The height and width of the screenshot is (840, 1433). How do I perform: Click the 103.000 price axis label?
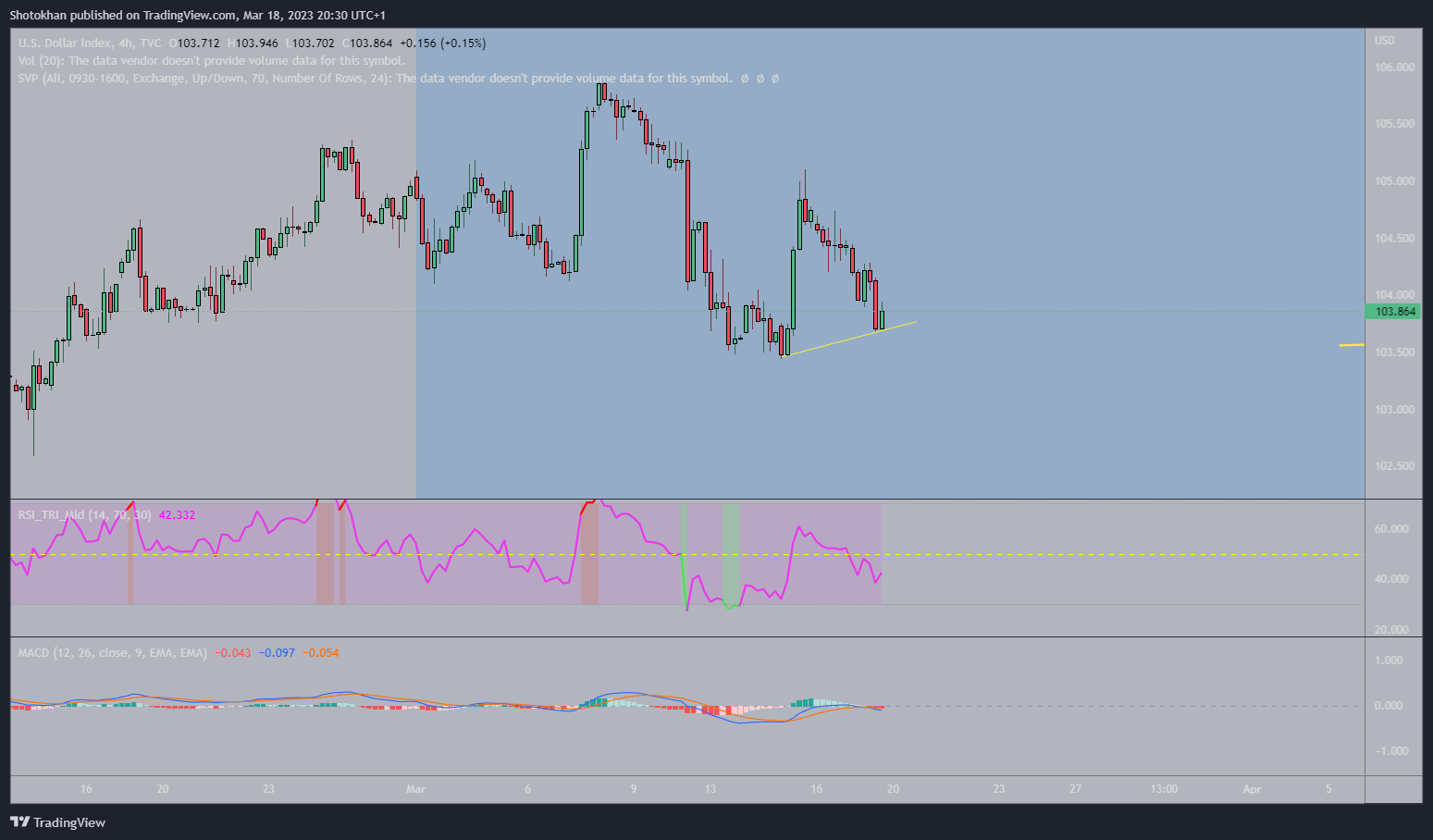[x=1394, y=410]
